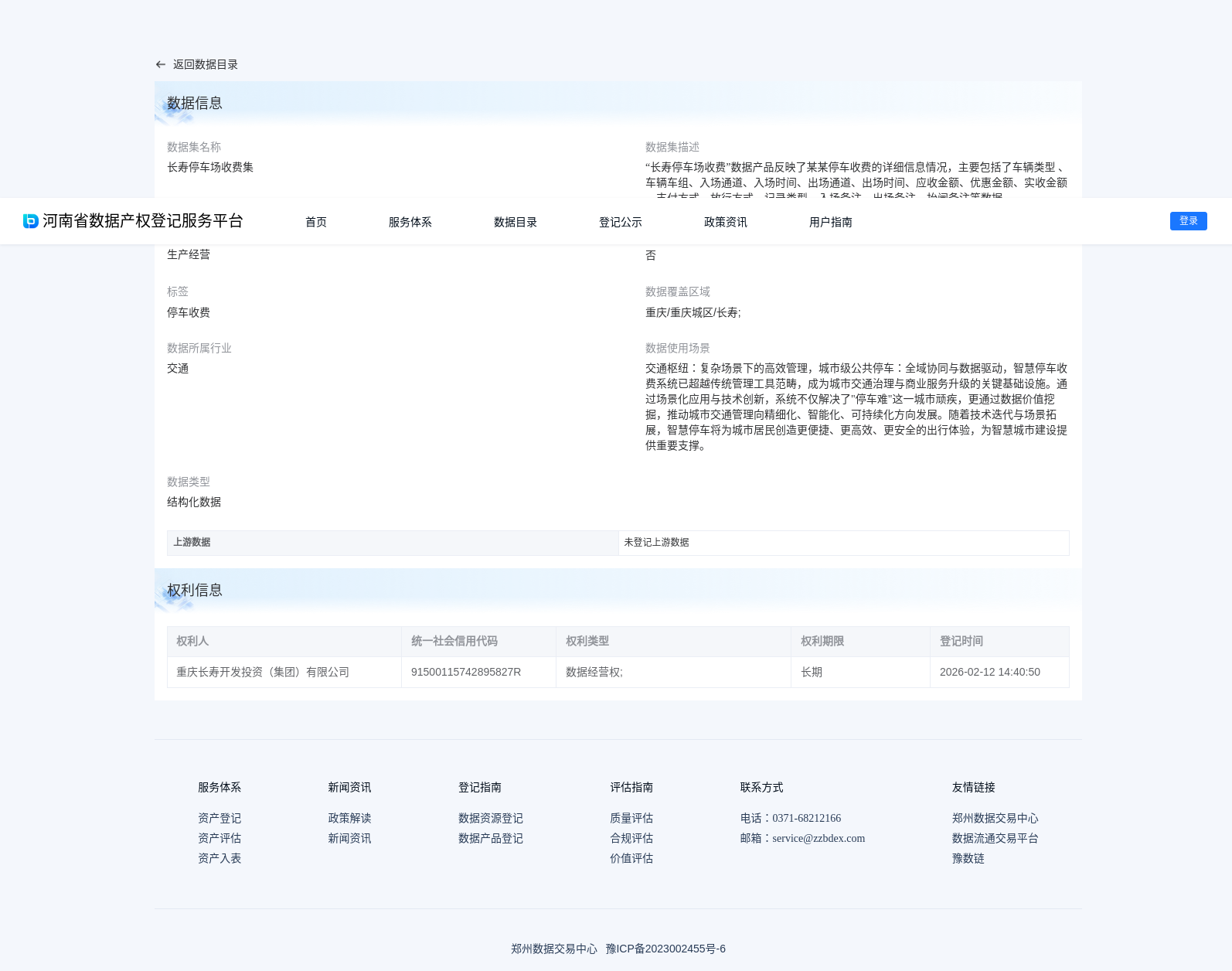Open the 政策资讯 navigation menu

tap(726, 222)
